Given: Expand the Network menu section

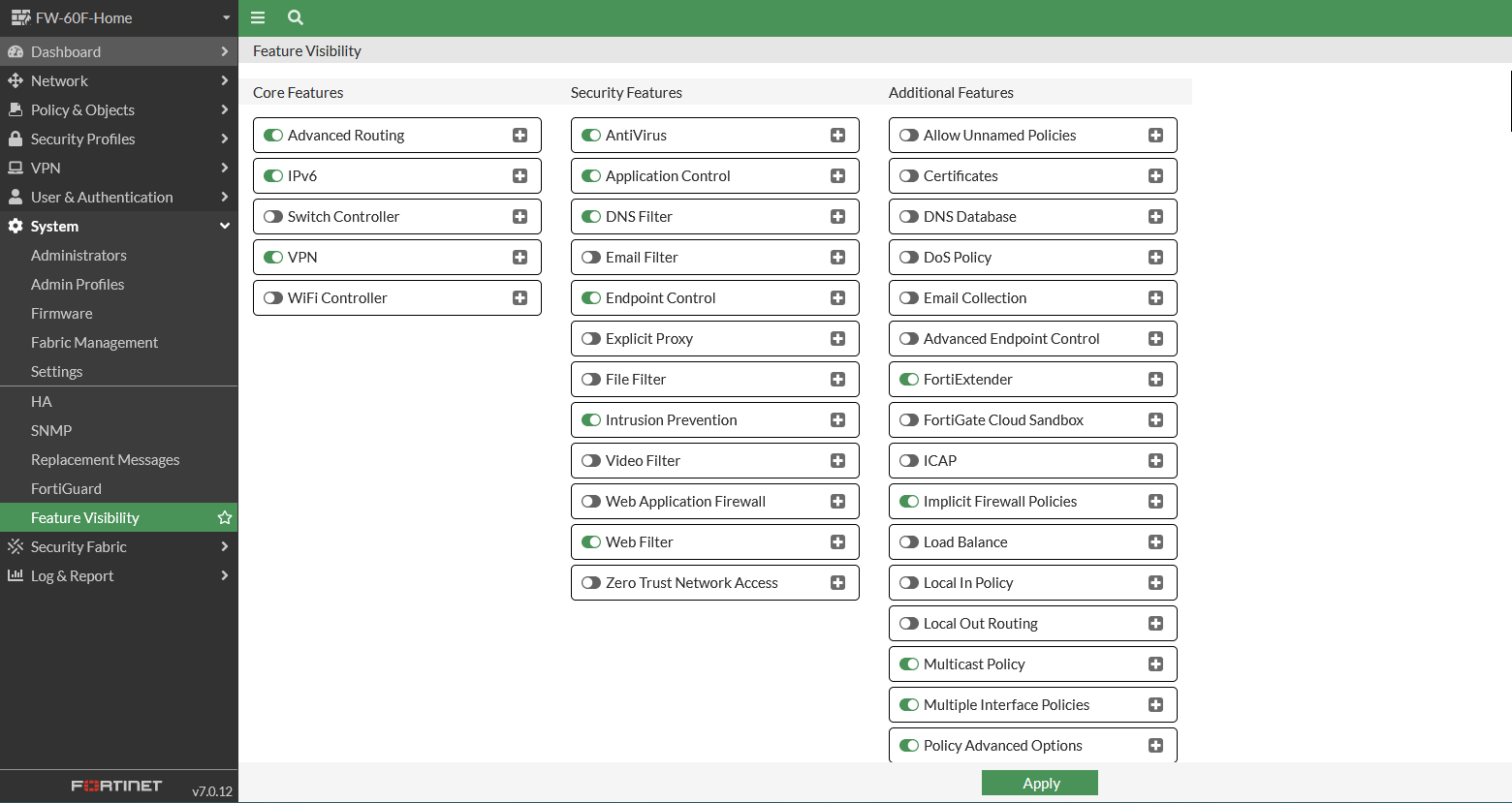Looking at the screenshot, I should click(x=118, y=81).
